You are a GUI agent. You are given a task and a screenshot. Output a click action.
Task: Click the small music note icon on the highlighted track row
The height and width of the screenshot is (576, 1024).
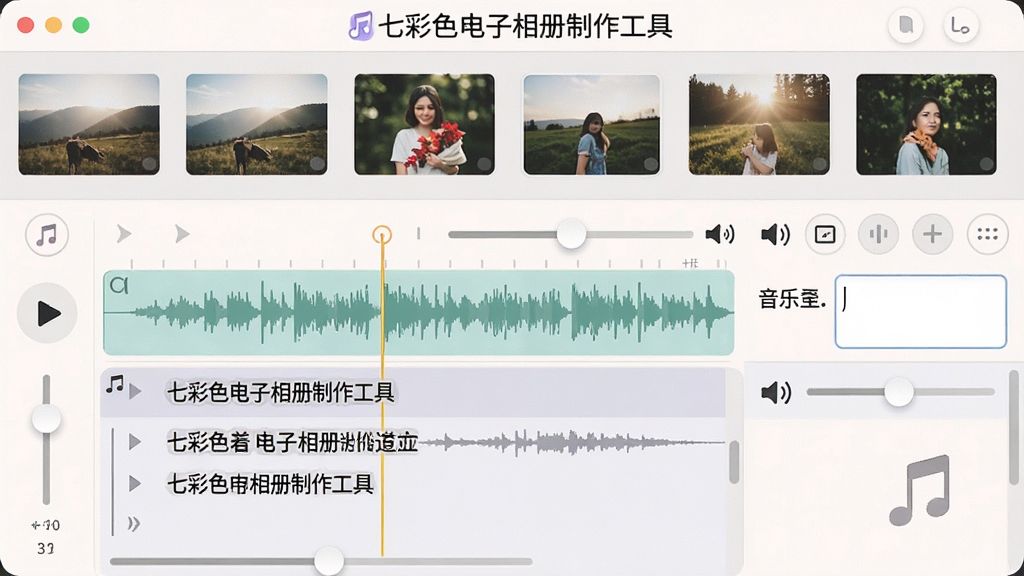(115, 384)
